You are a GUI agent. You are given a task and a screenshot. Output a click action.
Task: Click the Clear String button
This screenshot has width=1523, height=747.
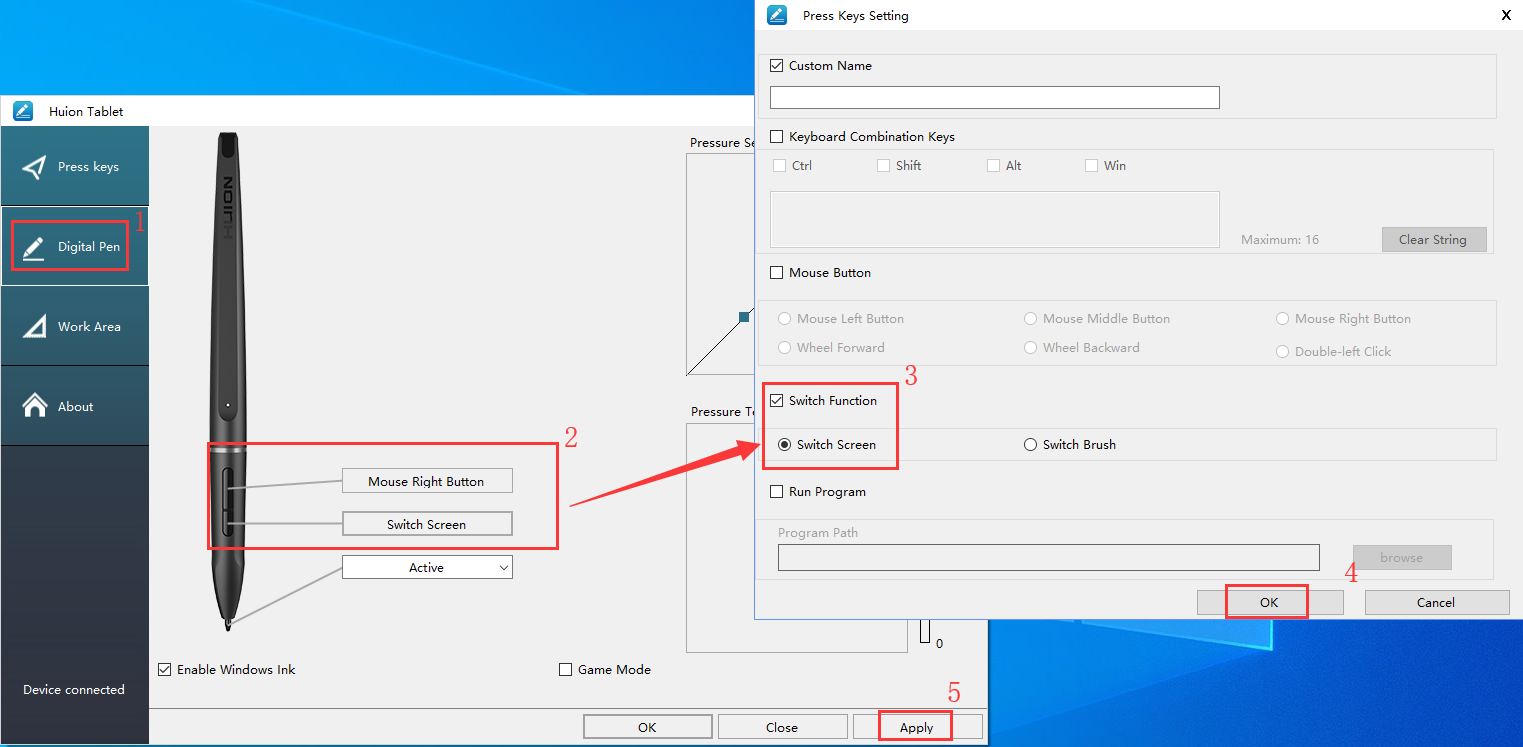coord(1434,239)
